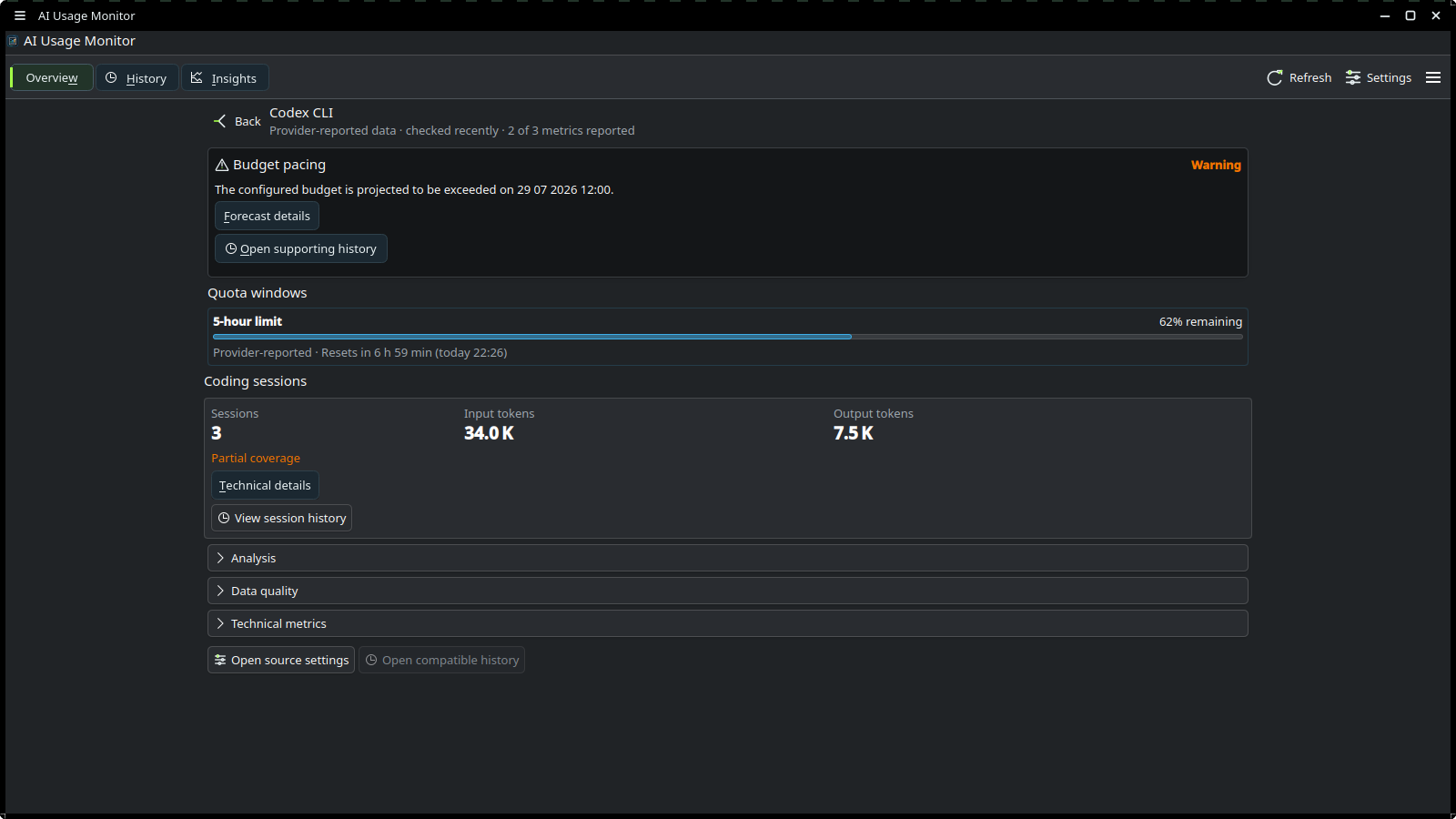This screenshot has width=1456, height=819.
Task: Expand the Analysis section
Action: [727, 558]
